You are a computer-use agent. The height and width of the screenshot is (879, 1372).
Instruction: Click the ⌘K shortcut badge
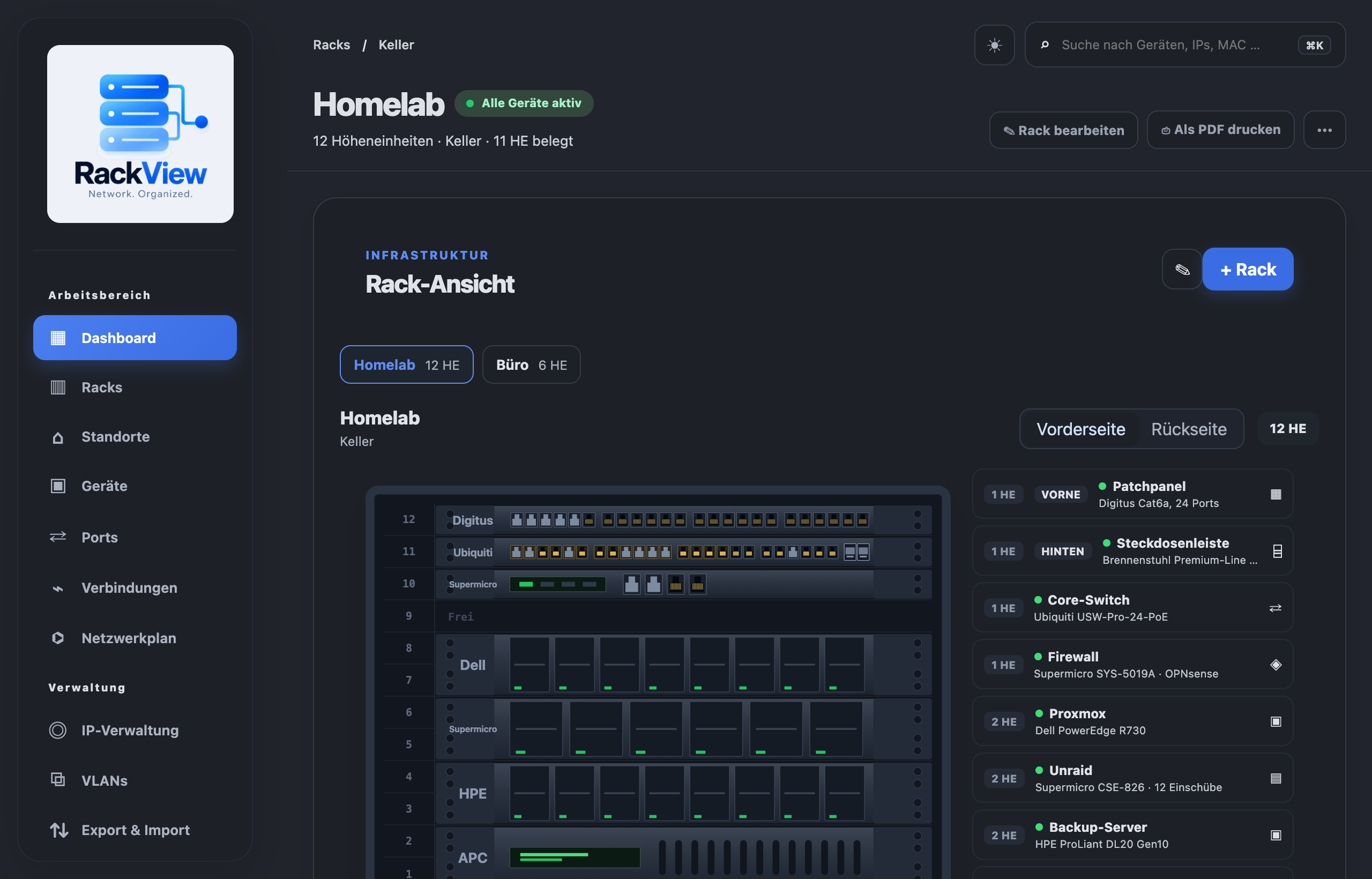(1314, 45)
